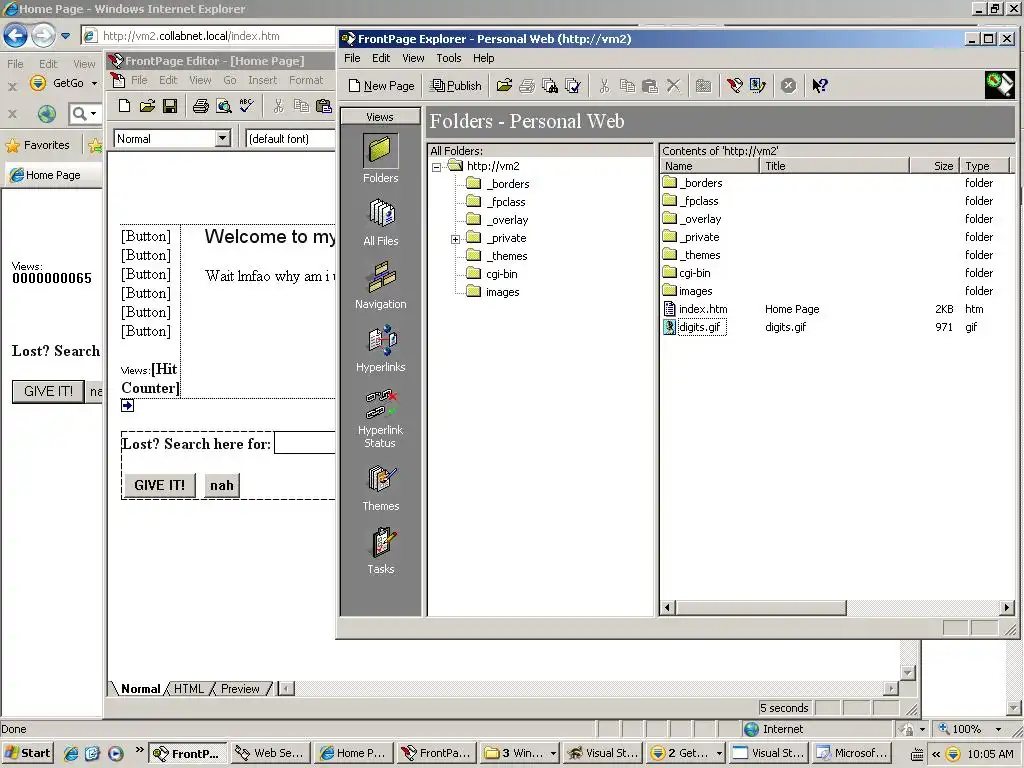This screenshot has height=768, width=1024.
Task: Open the Tasks view
Action: (380, 551)
